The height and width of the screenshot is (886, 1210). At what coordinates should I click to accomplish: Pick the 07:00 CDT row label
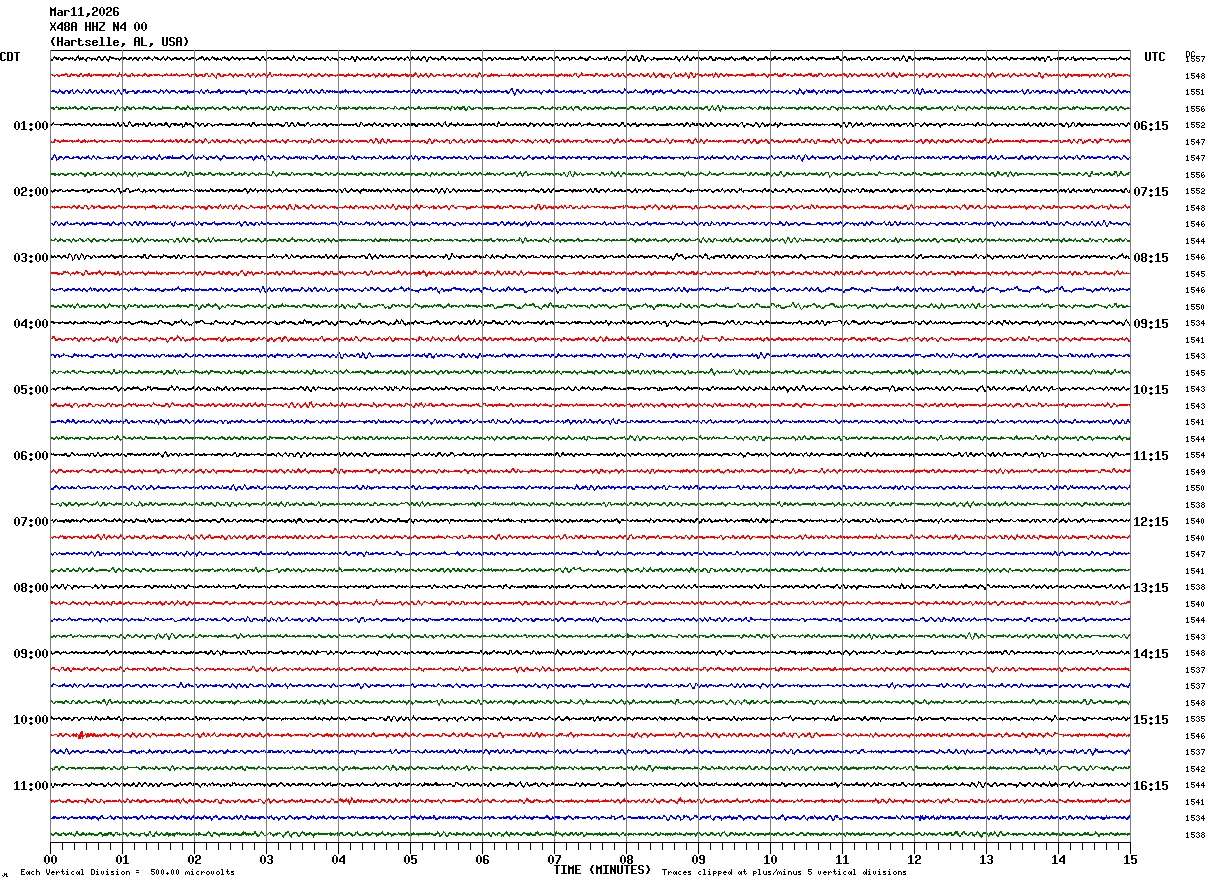click(x=31, y=522)
